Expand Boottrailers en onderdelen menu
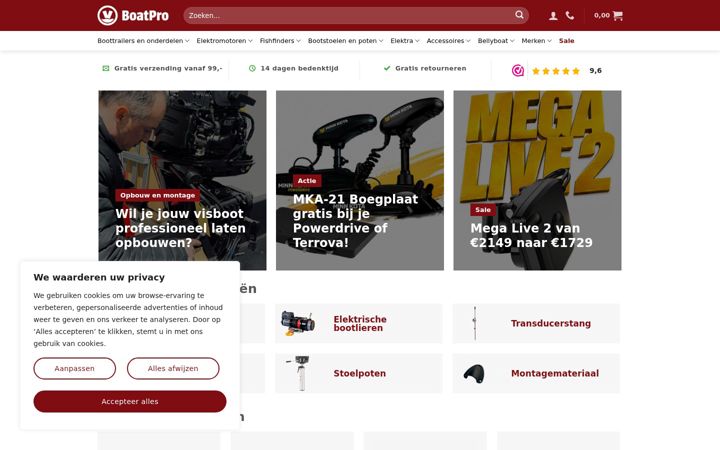 pyautogui.click(x=143, y=41)
